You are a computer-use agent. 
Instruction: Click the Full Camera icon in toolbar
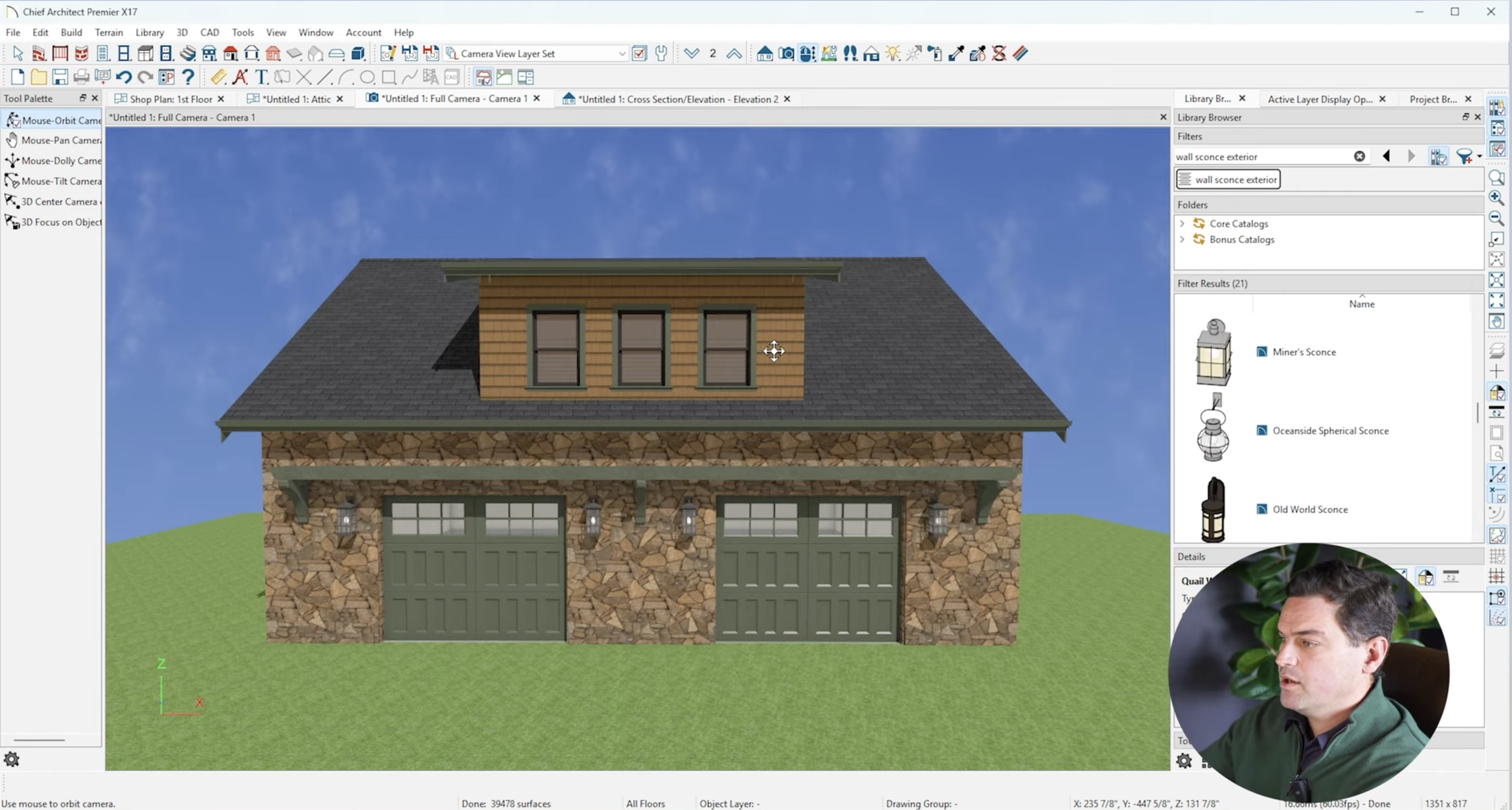pos(786,54)
